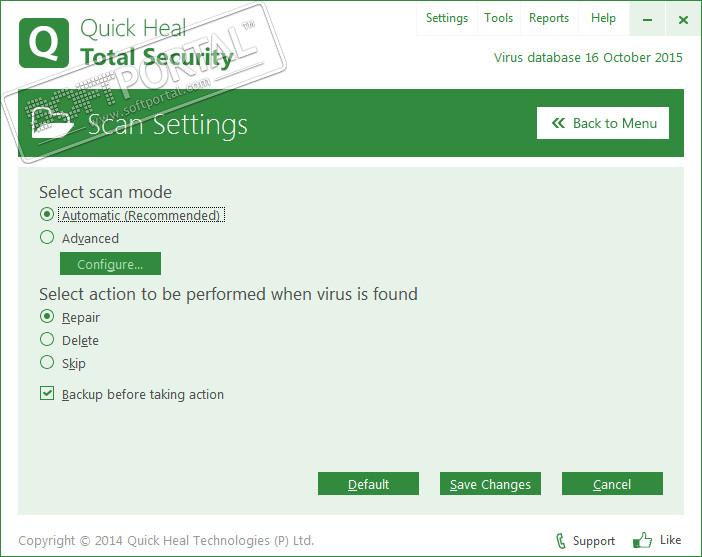
Task: Select Automatic (Recommended) scan mode
Action: click(47, 215)
